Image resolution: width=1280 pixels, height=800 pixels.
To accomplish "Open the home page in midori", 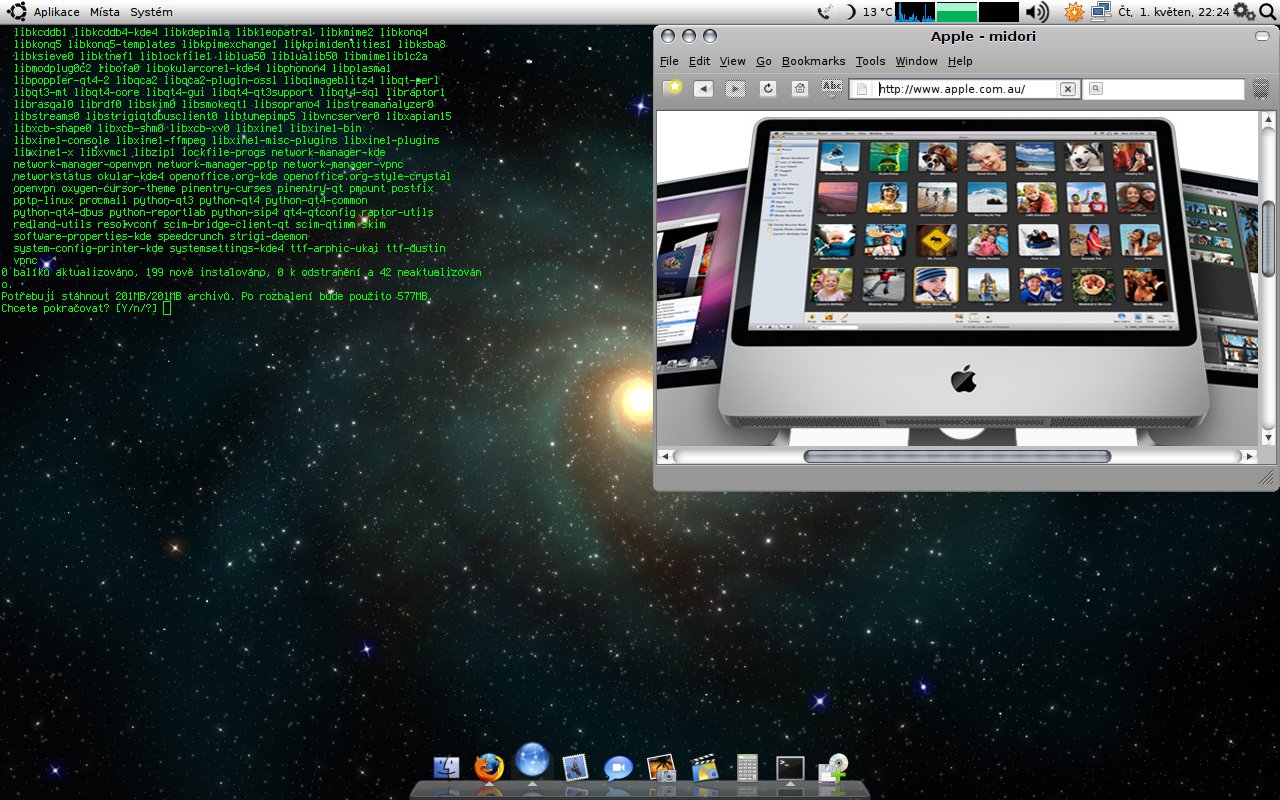I will point(800,89).
